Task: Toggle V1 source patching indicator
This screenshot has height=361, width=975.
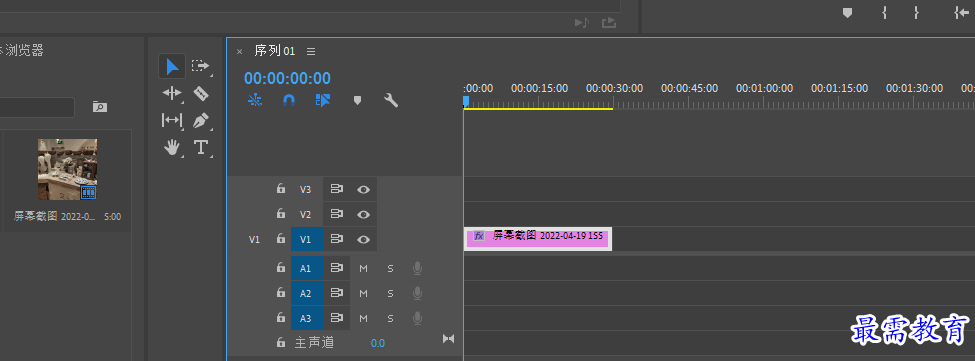Action: pos(254,239)
